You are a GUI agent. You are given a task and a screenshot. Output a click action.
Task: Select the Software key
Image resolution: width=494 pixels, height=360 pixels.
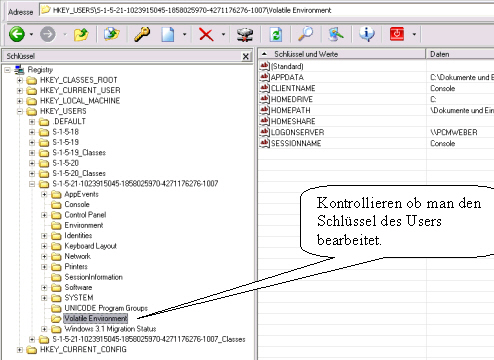point(78,287)
